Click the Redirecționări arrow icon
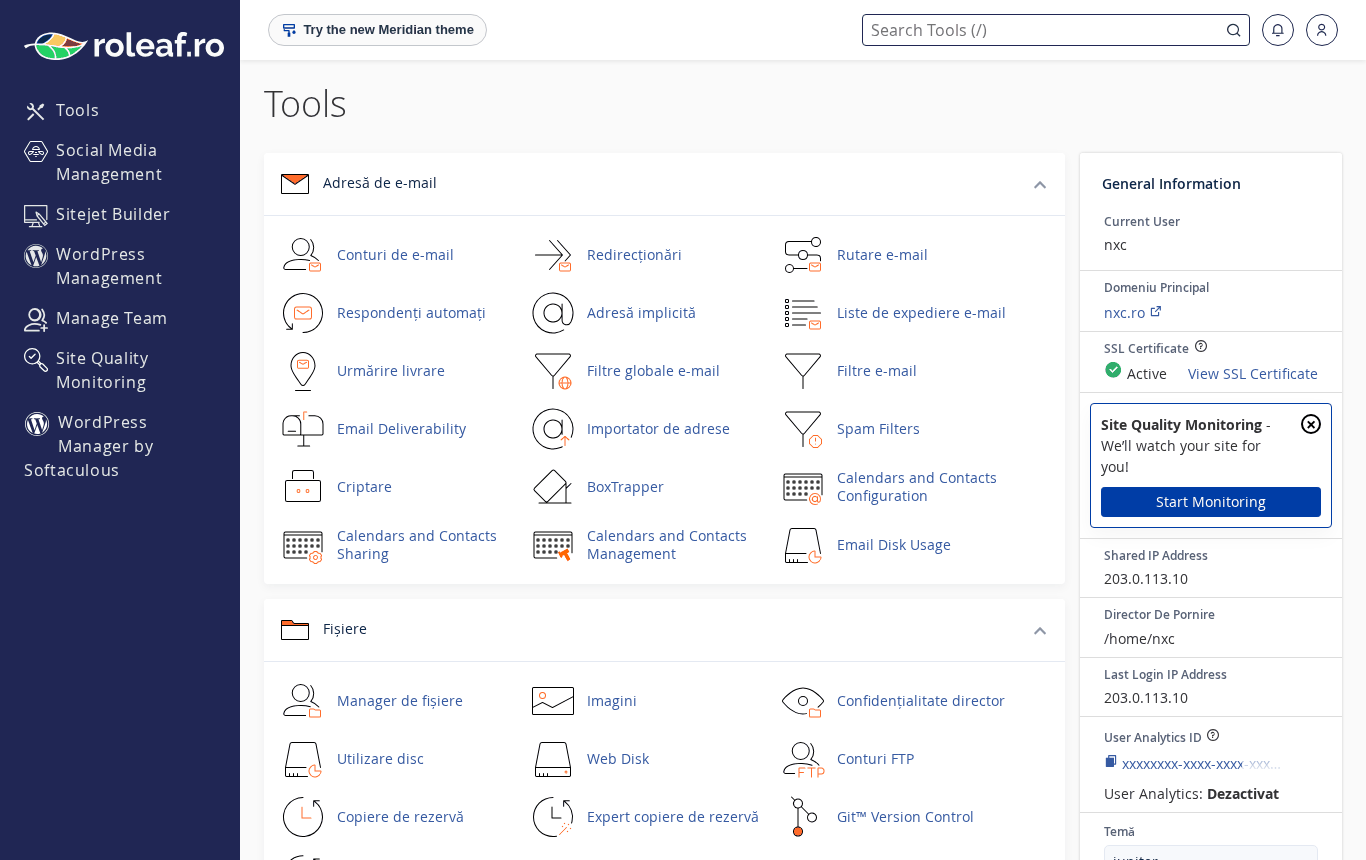The image size is (1366, 860). (x=552, y=255)
